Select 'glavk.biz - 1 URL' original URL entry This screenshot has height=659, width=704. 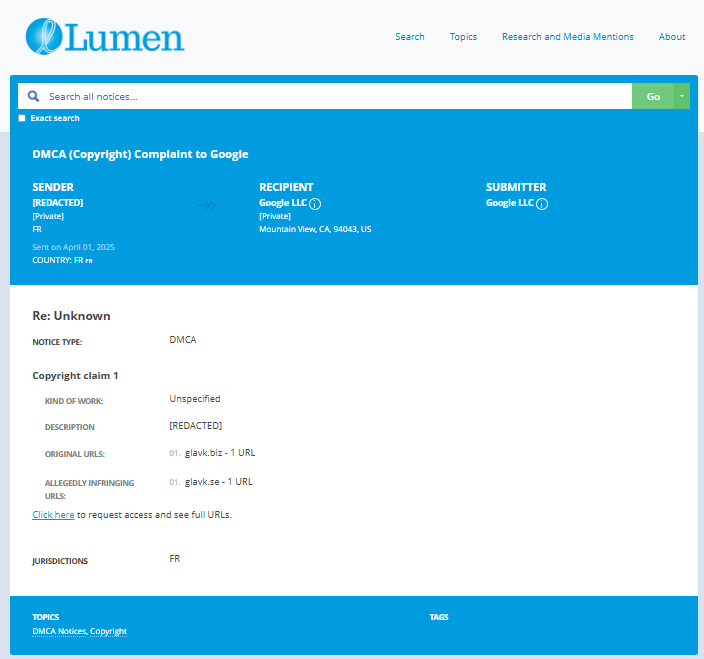point(220,453)
